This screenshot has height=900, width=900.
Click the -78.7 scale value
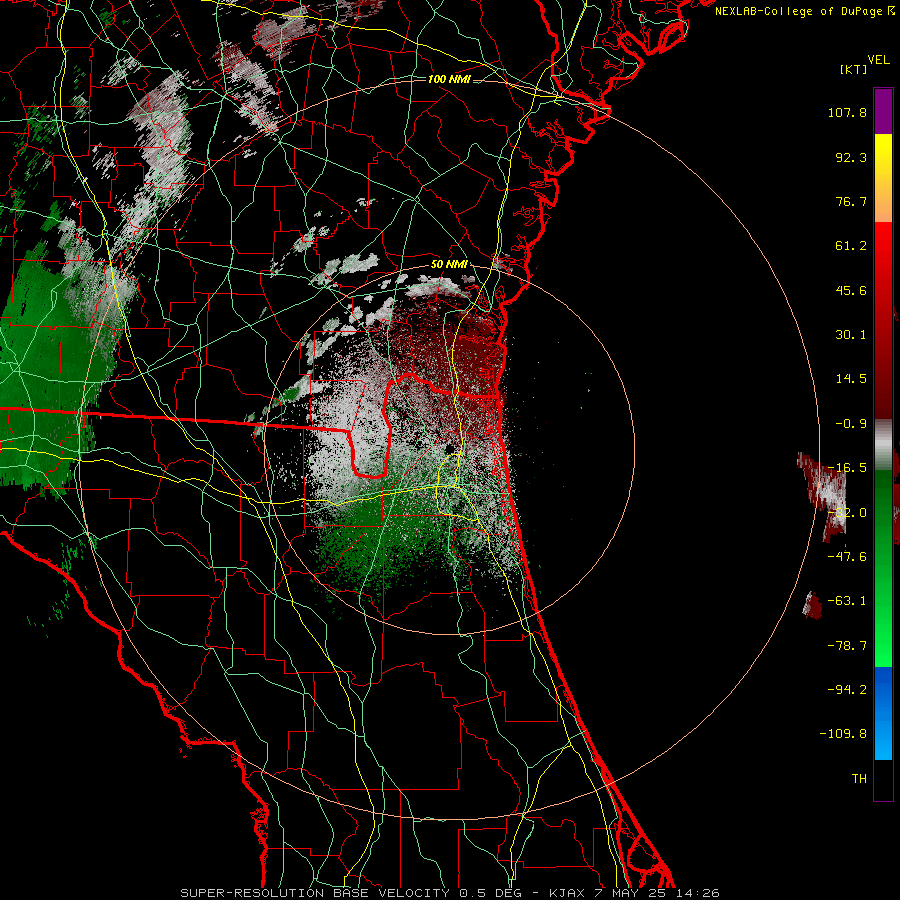click(847, 646)
